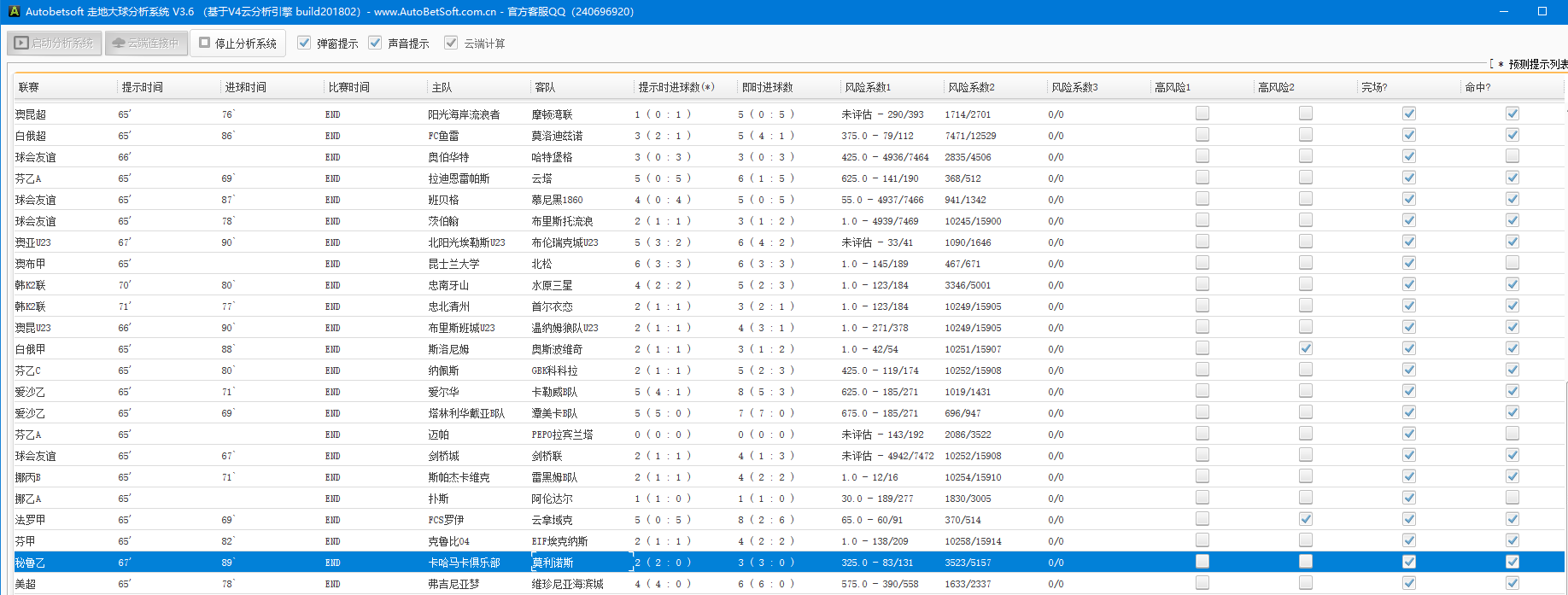Click the cloud icon on 云端连接中
This screenshot has width=1568, height=595.
point(119,43)
